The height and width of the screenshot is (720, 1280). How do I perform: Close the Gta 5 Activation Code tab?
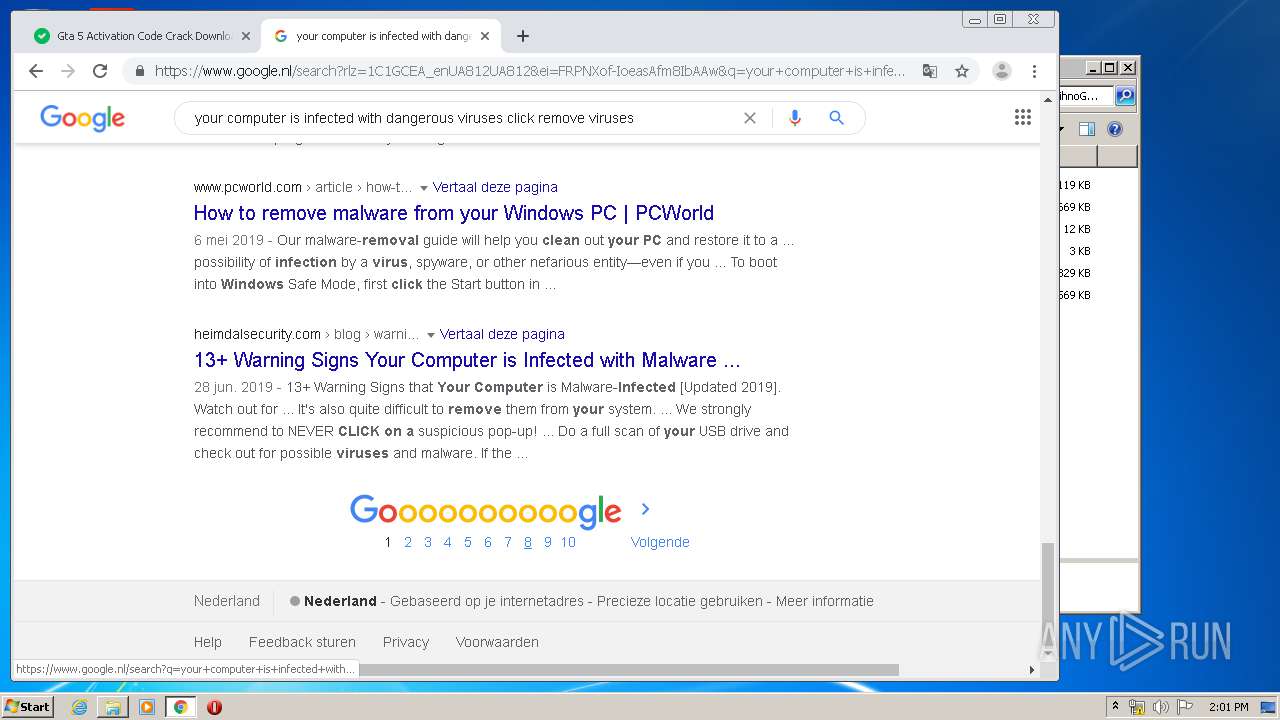[246, 36]
